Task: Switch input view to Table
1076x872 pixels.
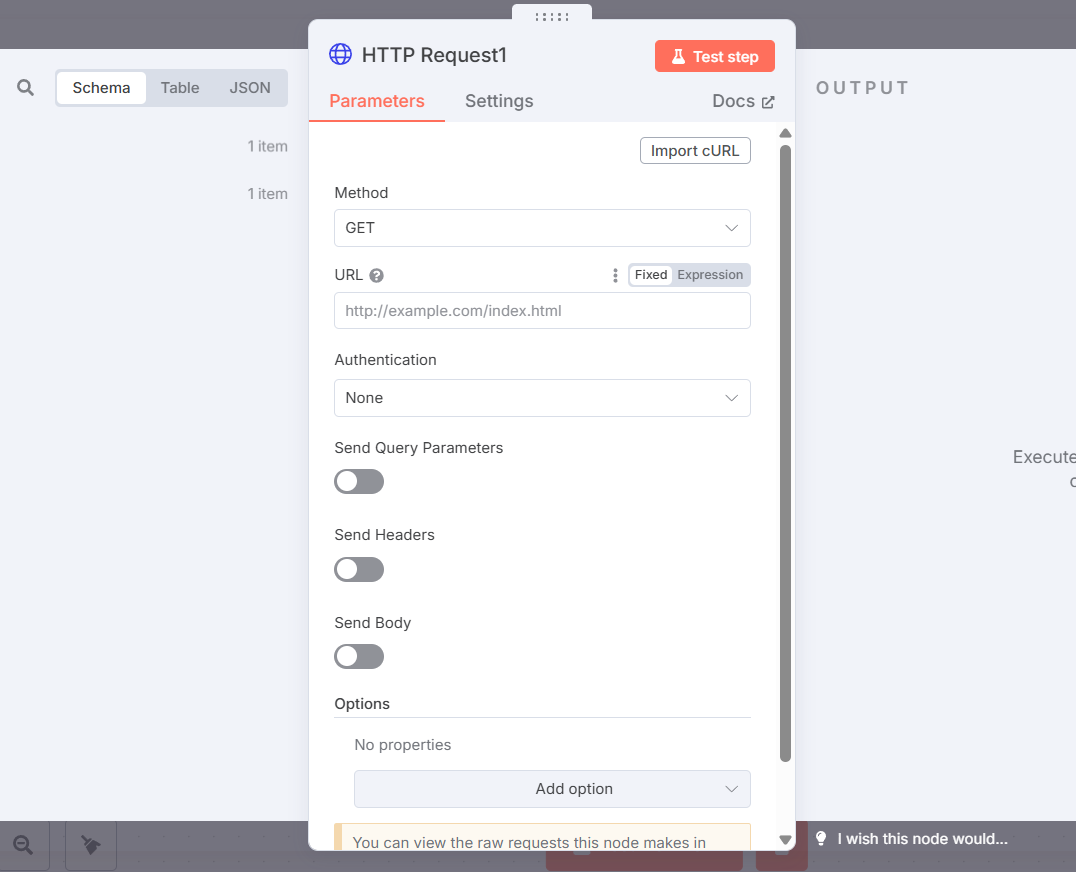Action: click(180, 88)
